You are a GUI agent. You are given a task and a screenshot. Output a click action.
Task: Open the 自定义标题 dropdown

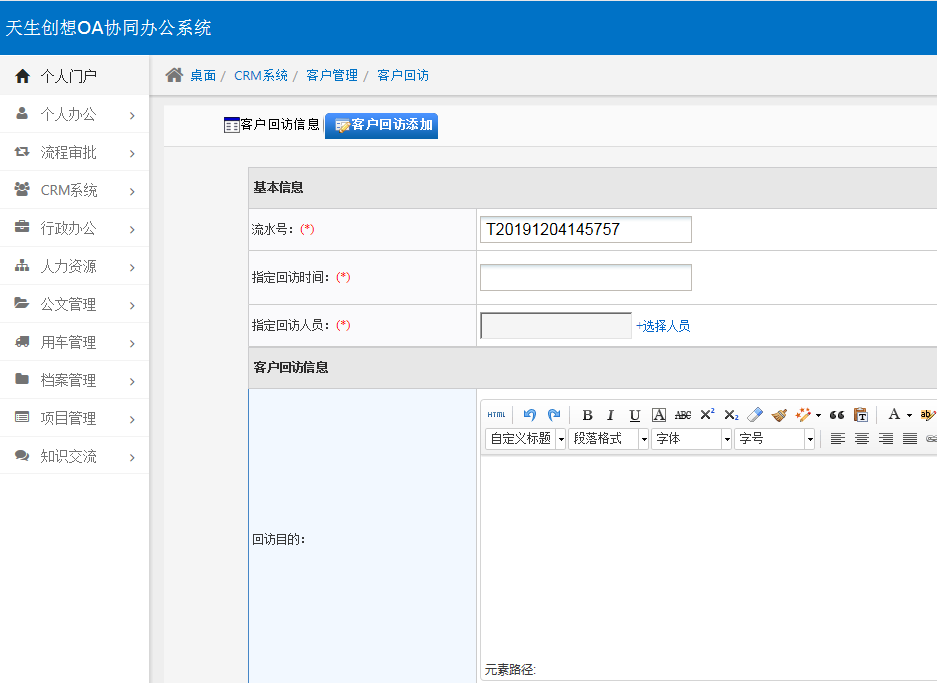tap(525, 439)
